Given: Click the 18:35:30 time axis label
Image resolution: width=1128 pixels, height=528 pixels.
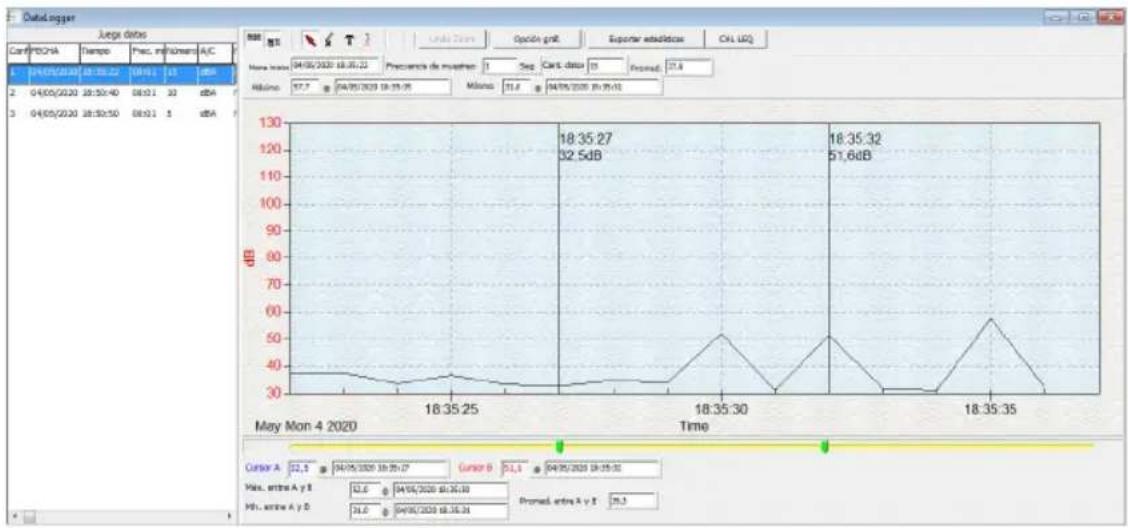Looking at the screenshot, I should click(722, 409).
